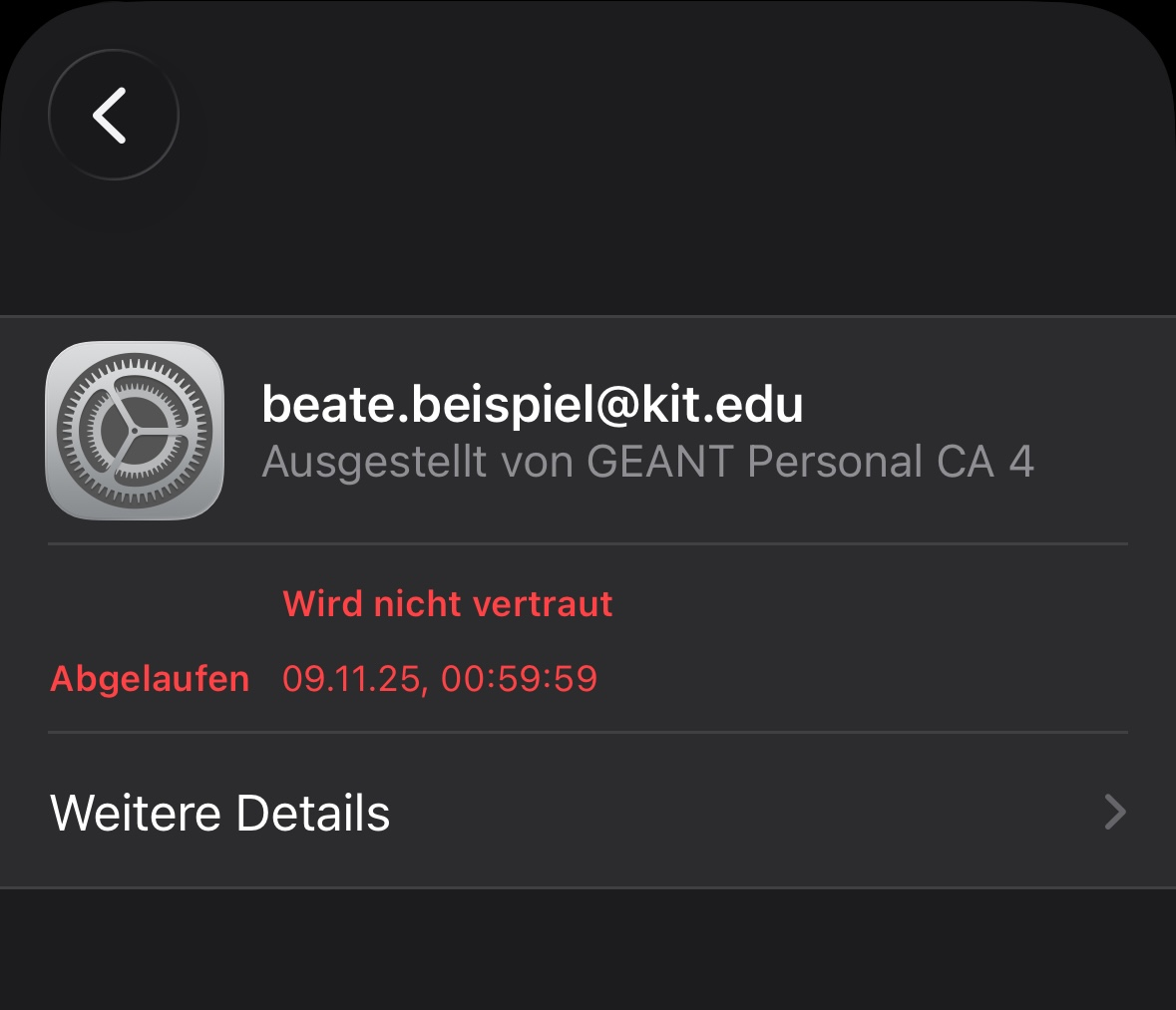1176x1010 pixels.
Task: Click the word 'Details' in the bottom row
Action: [313, 813]
